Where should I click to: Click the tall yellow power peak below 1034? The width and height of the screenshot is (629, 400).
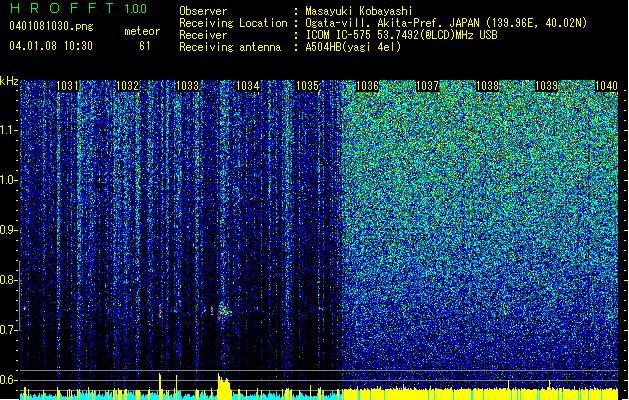pos(223,386)
